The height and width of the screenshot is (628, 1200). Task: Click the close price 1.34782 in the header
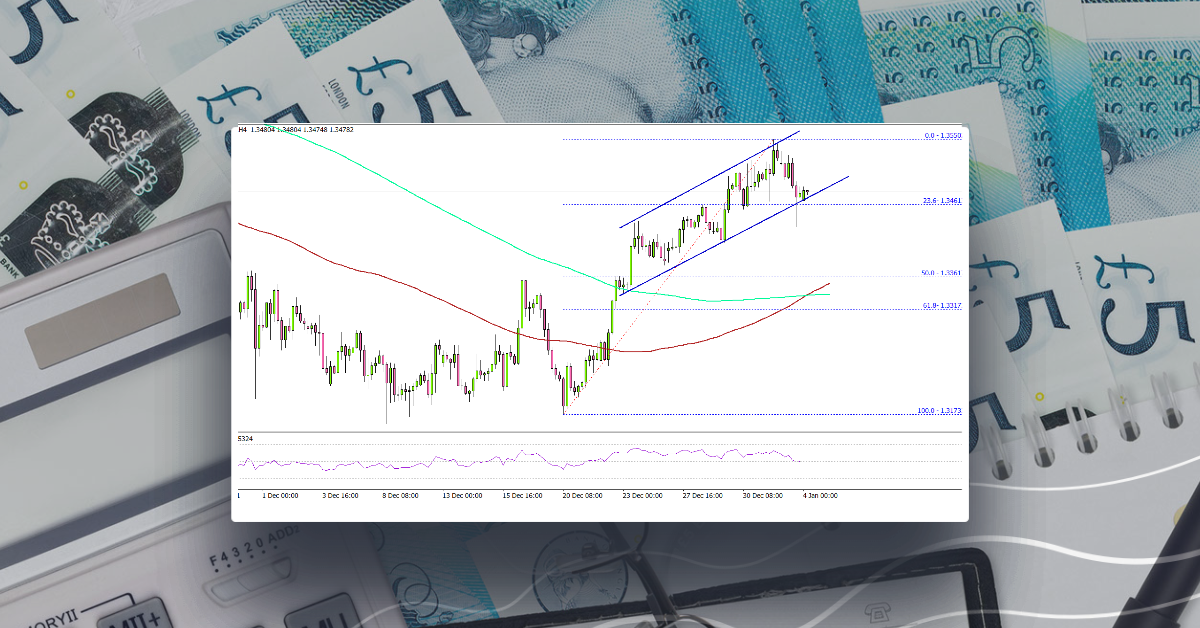(340, 131)
